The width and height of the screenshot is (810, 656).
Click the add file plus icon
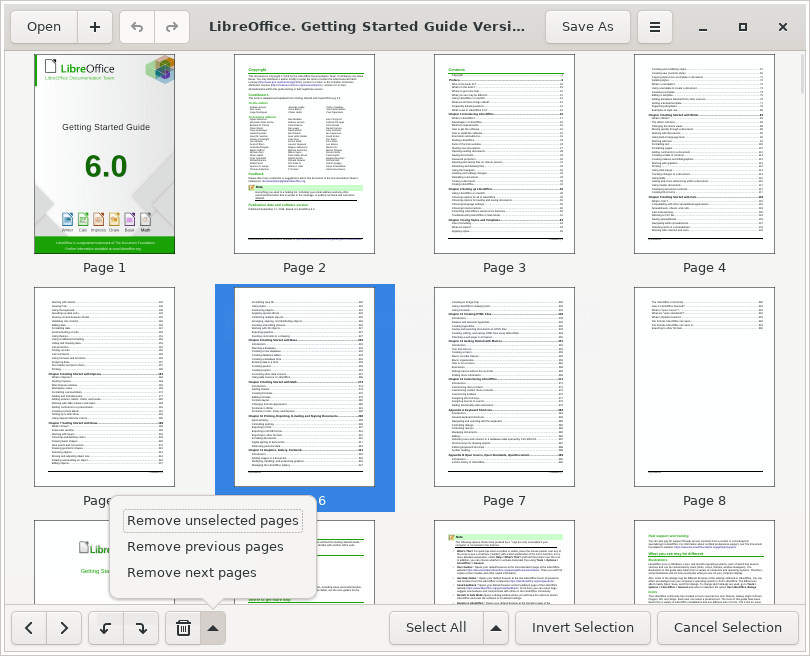pyautogui.click(x=95, y=27)
